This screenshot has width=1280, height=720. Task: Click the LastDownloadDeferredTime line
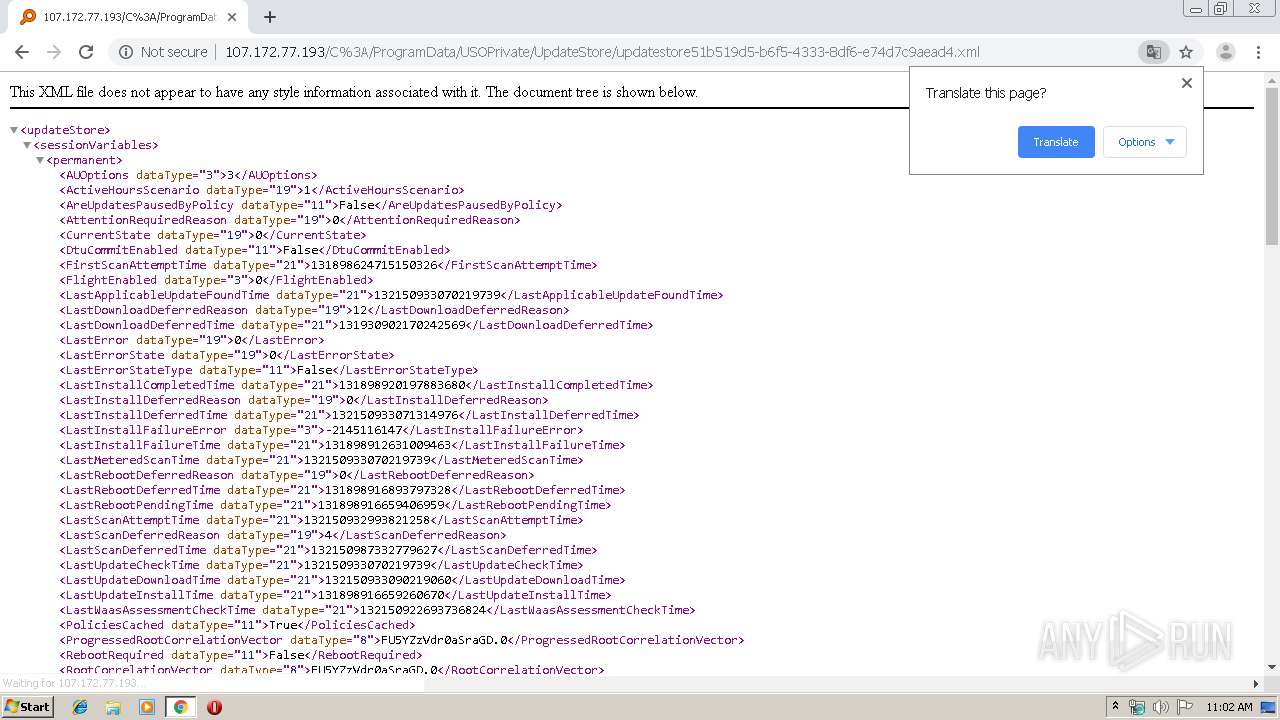pyautogui.click(x=356, y=325)
